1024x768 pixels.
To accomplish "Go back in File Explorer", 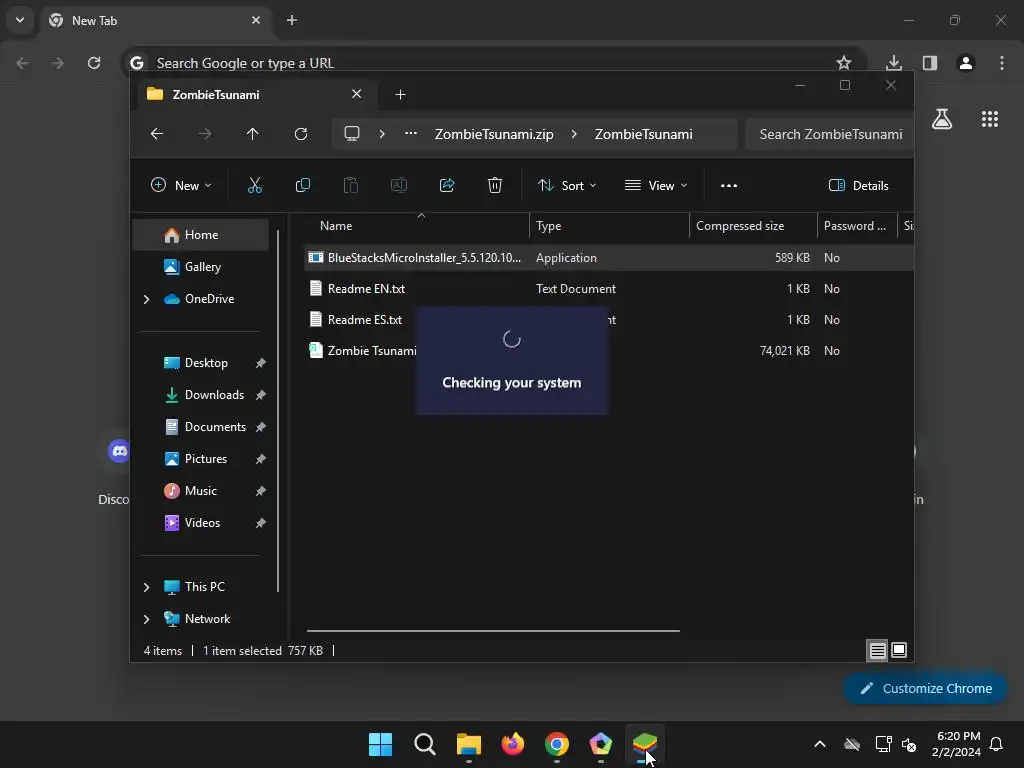I will pyautogui.click(x=157, y=134).
